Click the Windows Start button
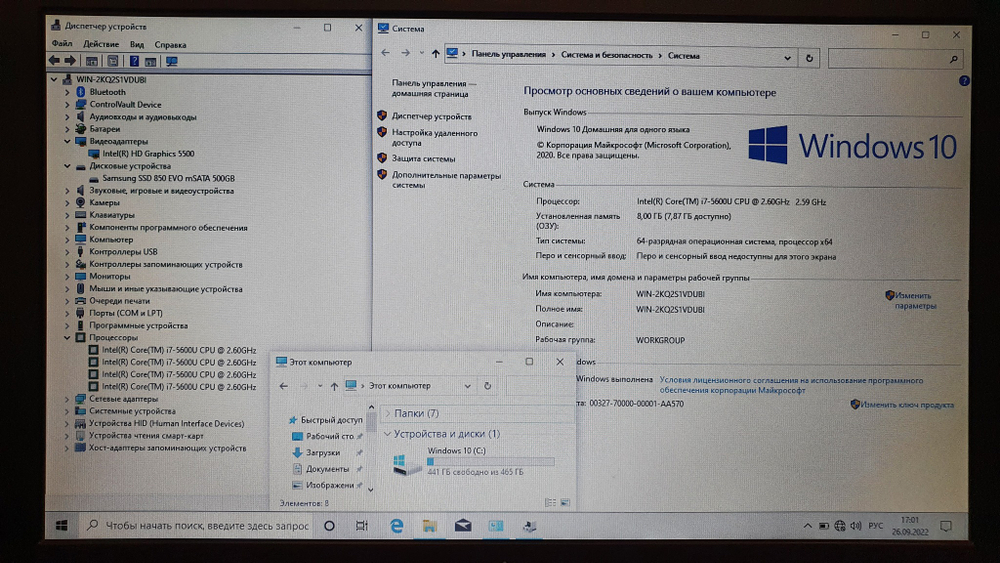This screenshot has height=563, width=1000. click(x=61, y=525)
